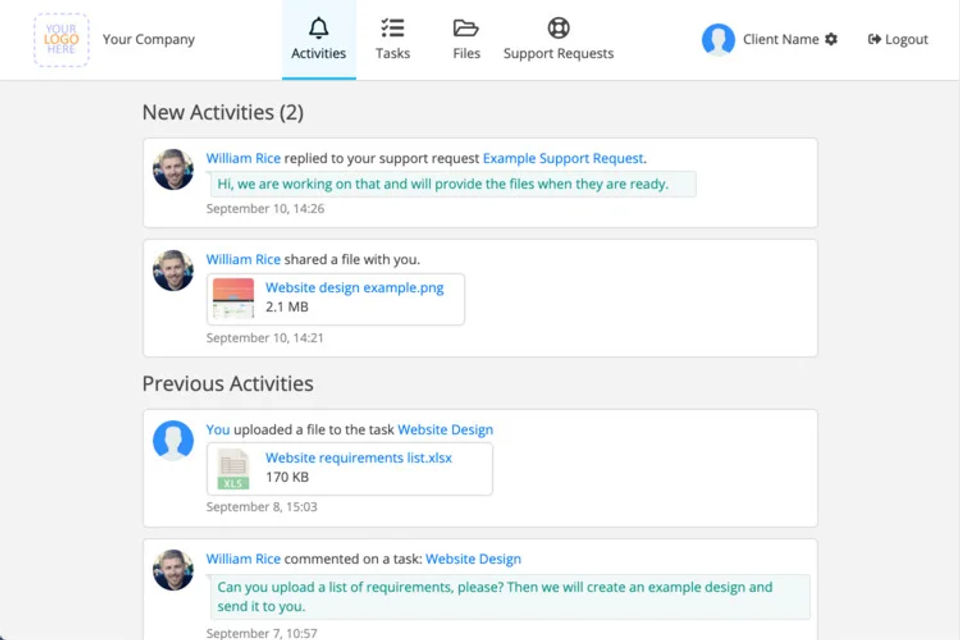The width and height of the screenshot is (960, 640).
Task: Open Website Design link in comment activity
Action: (473, 559)
